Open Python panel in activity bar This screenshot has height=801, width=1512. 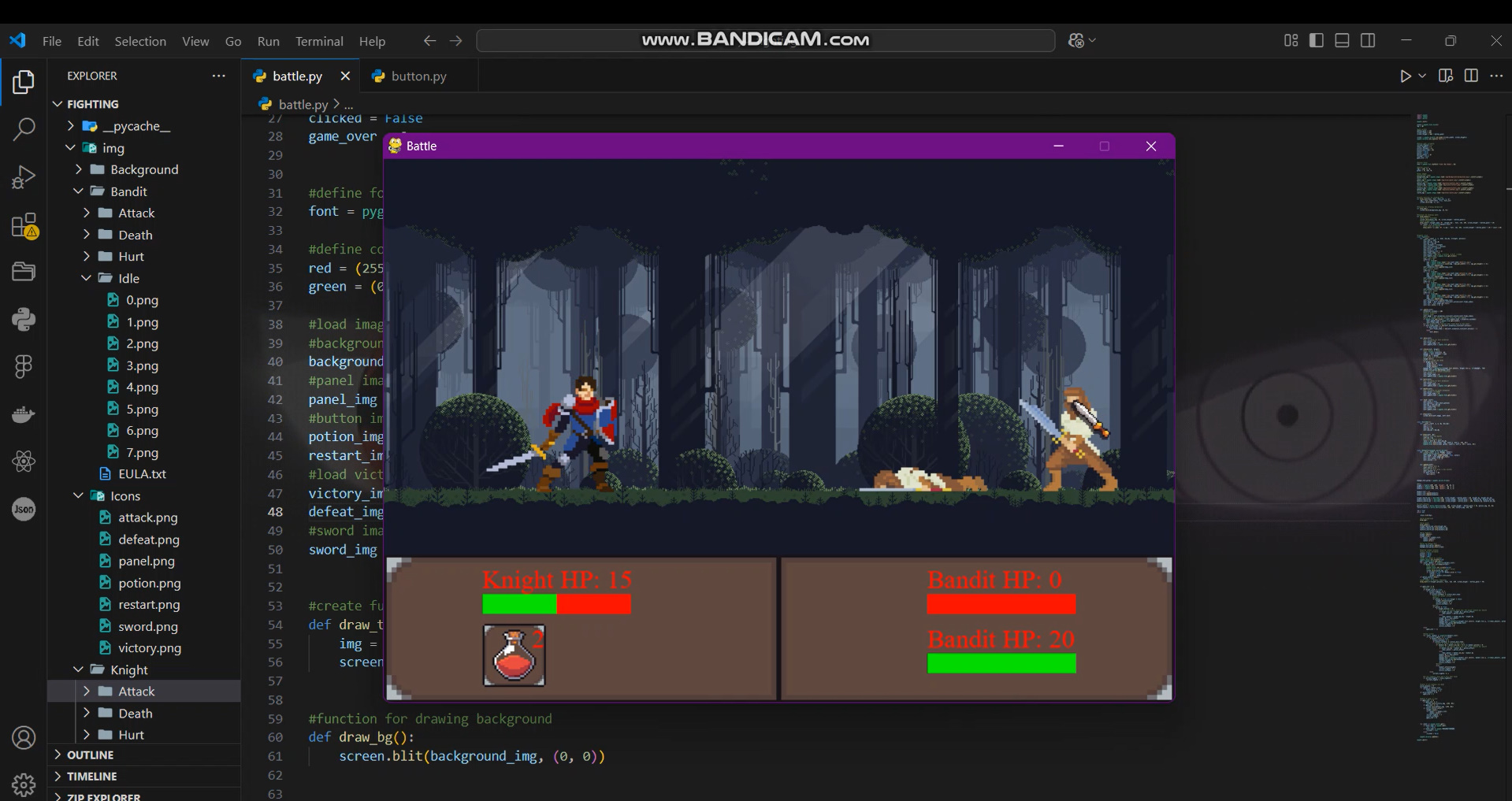[24, 319]
